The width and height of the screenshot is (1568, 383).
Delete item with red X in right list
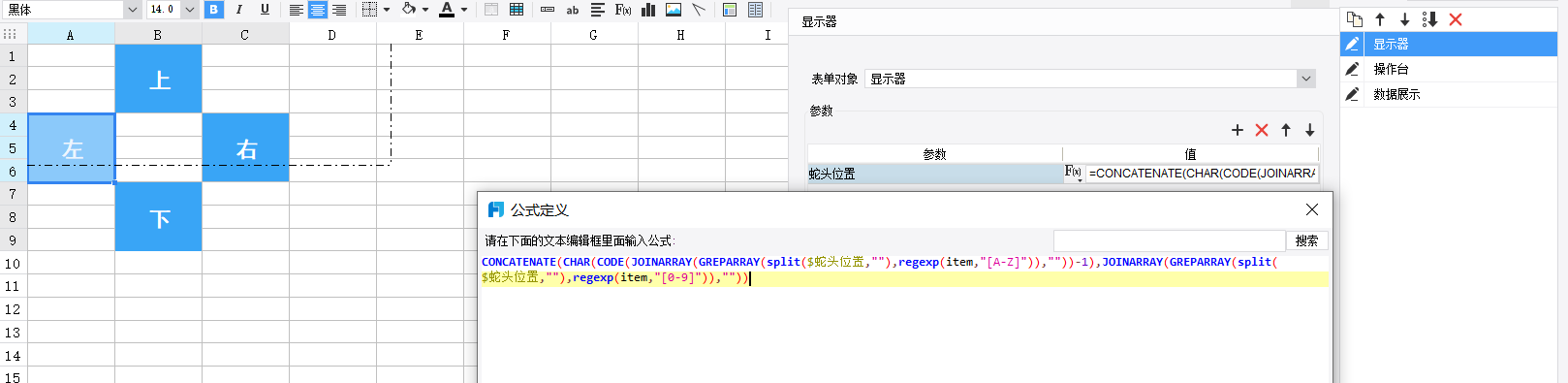1455,19
